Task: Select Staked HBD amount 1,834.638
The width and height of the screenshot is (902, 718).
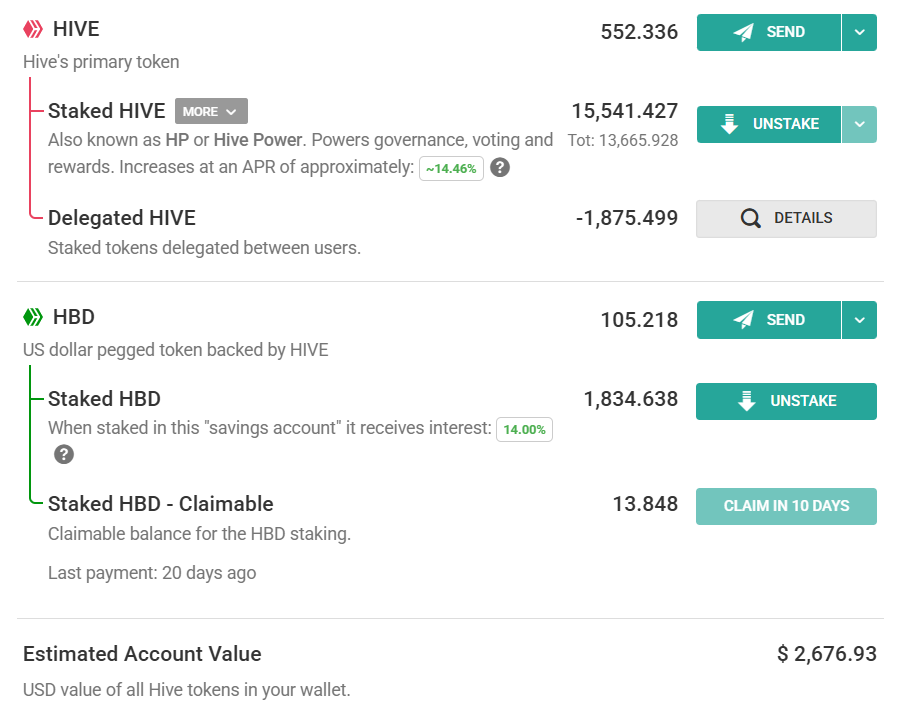Action: tap(631, 399)
